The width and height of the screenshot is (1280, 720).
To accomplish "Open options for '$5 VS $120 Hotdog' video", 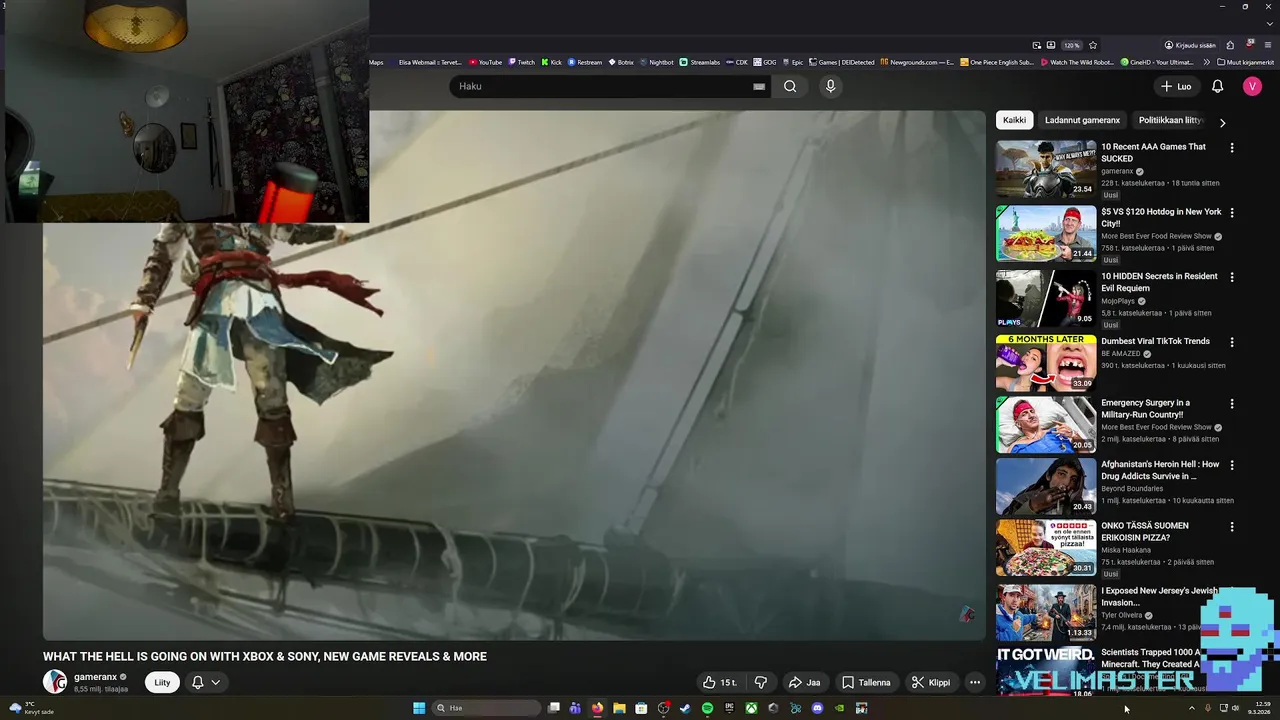I will [x=1231, y=213].
